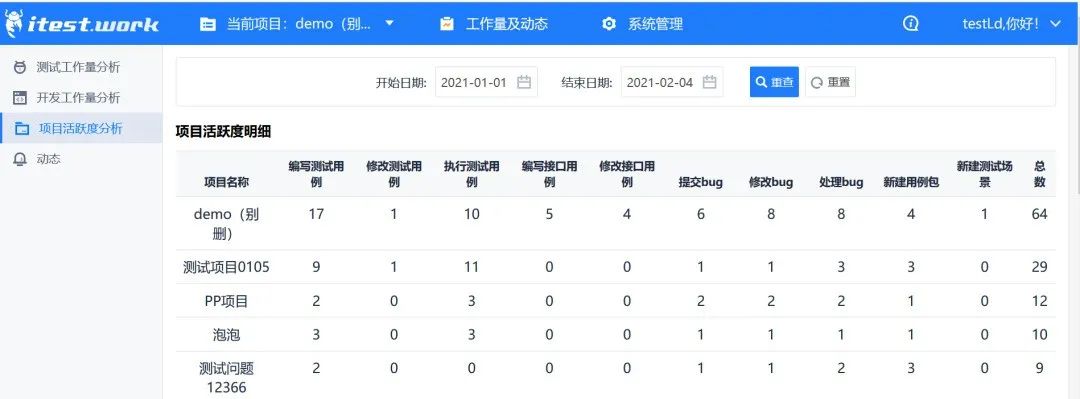Click the 项目活跃度分析 folder icon
The image size is (1080, 399).
pyautogui.click(x=21, y=128)
